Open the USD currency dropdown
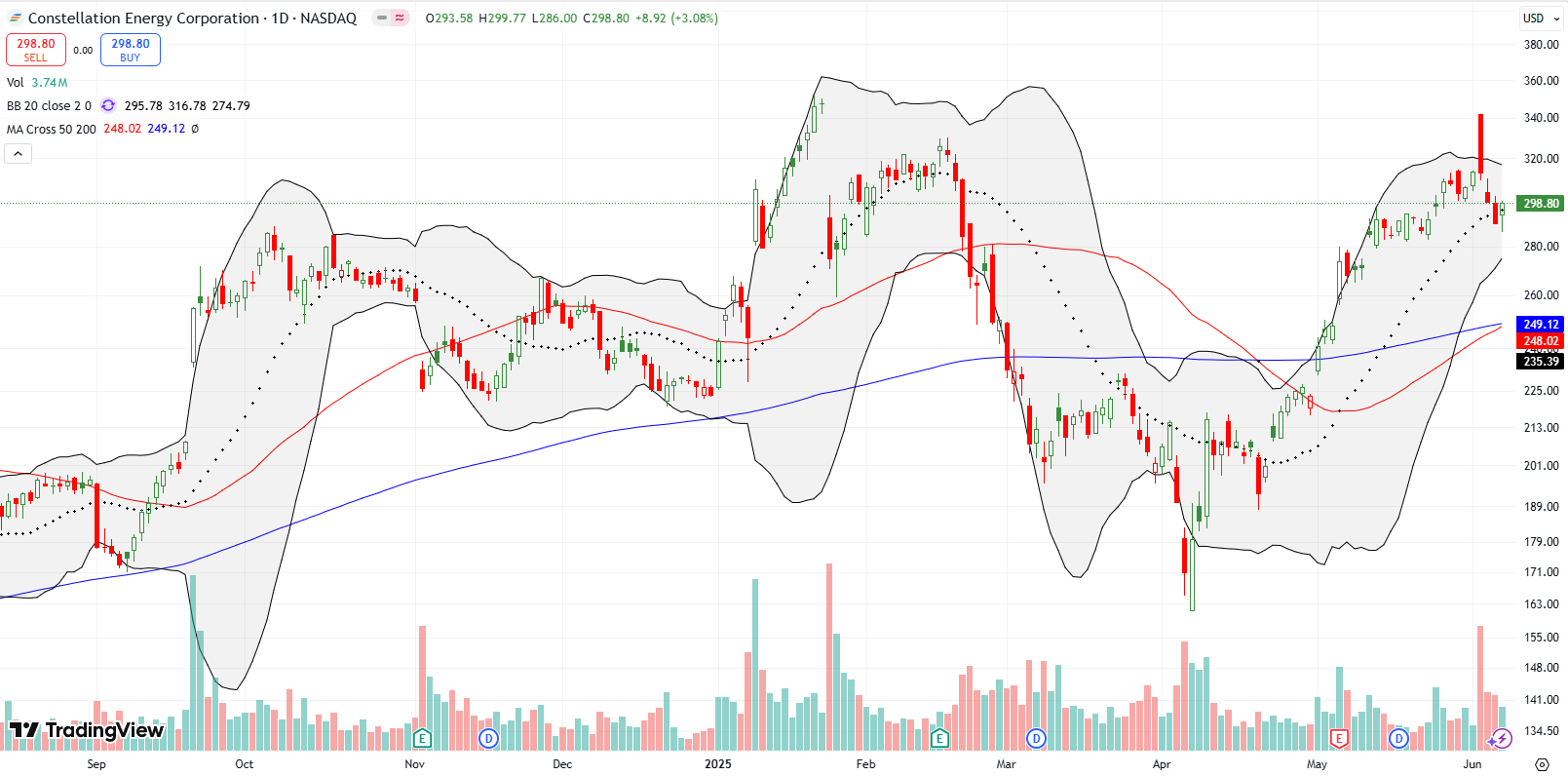The image size is (1568, 776). coord(1540,18)
